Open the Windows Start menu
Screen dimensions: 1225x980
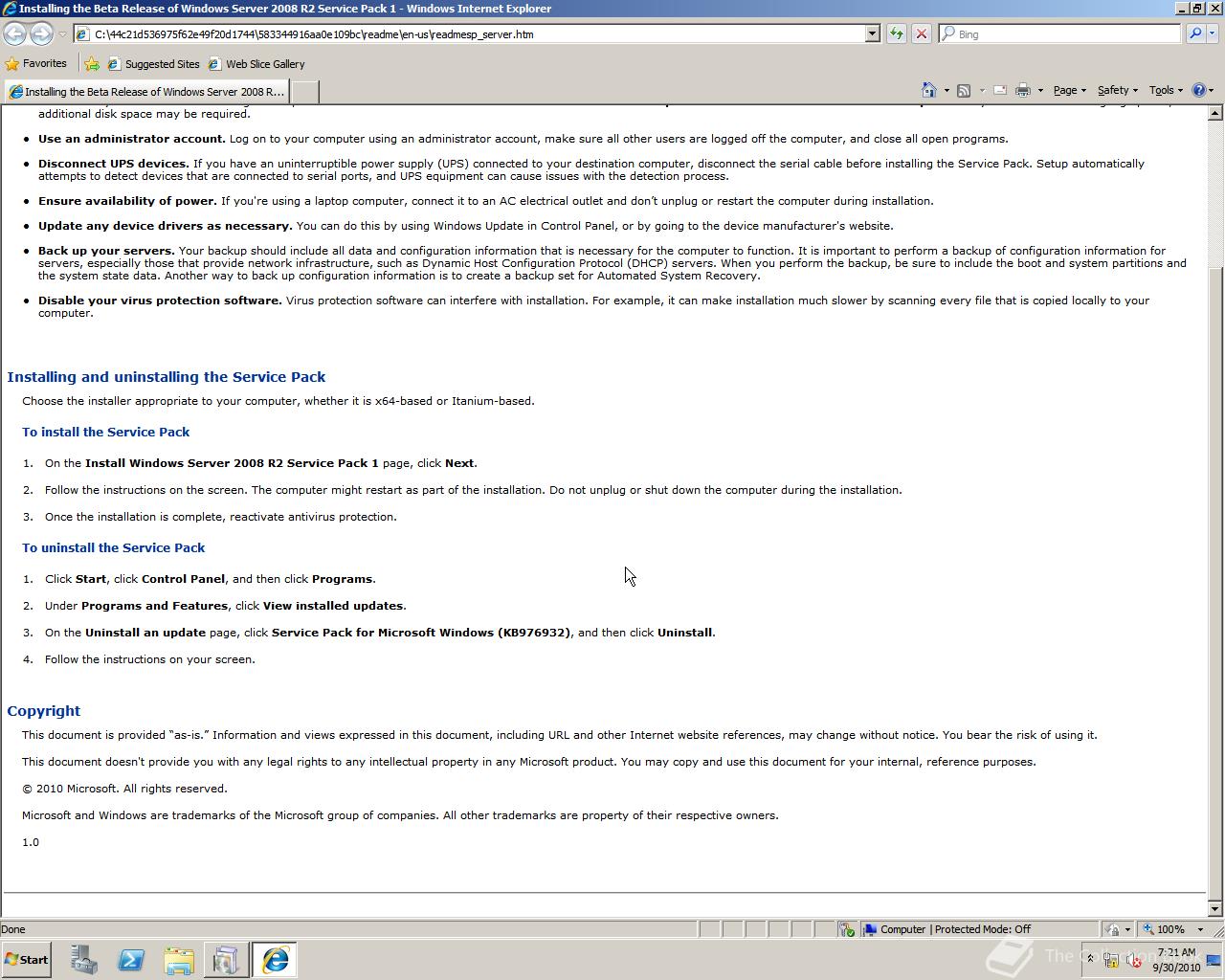point(27,960)
